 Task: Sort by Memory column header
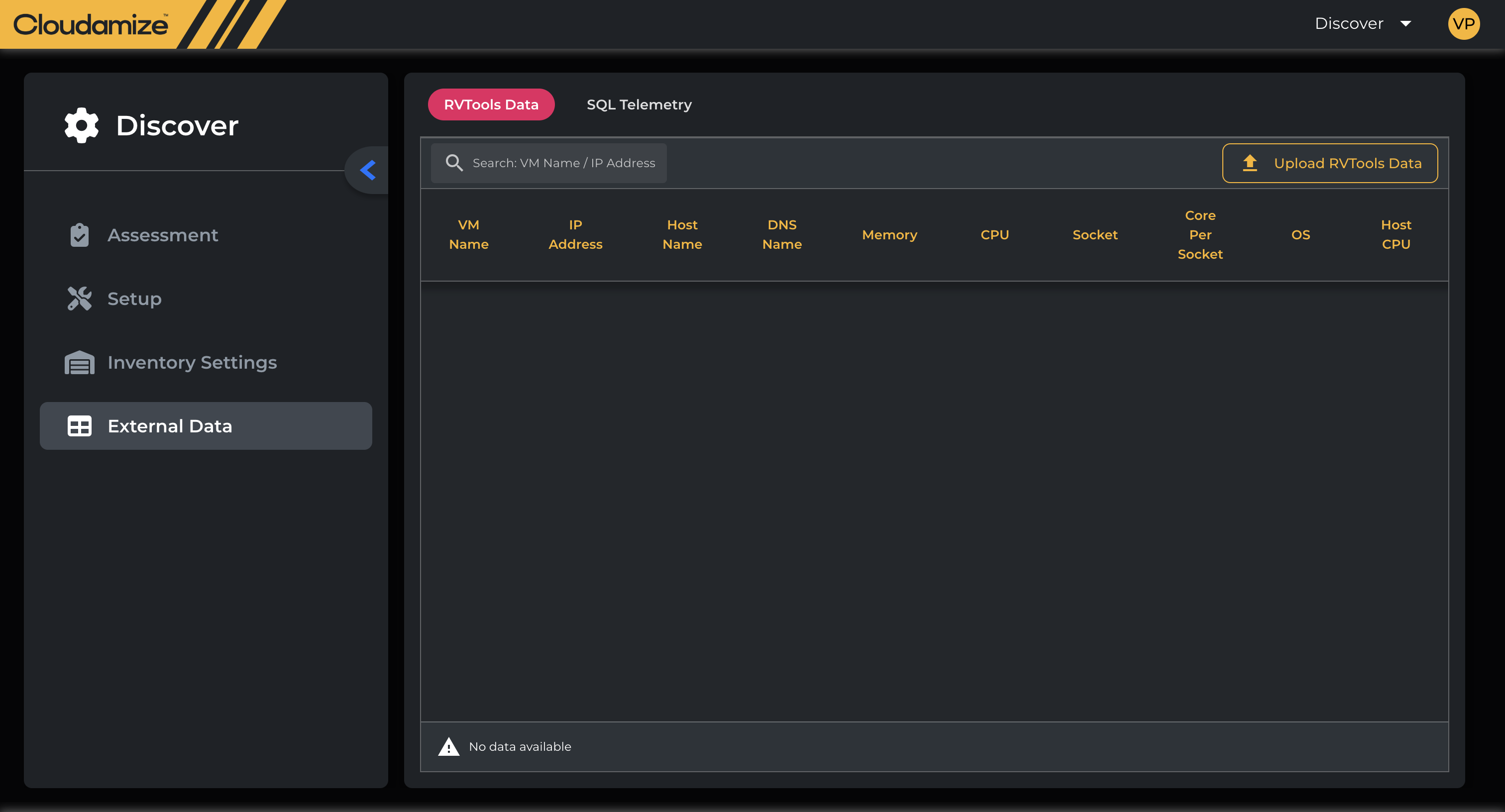point(889,235)
